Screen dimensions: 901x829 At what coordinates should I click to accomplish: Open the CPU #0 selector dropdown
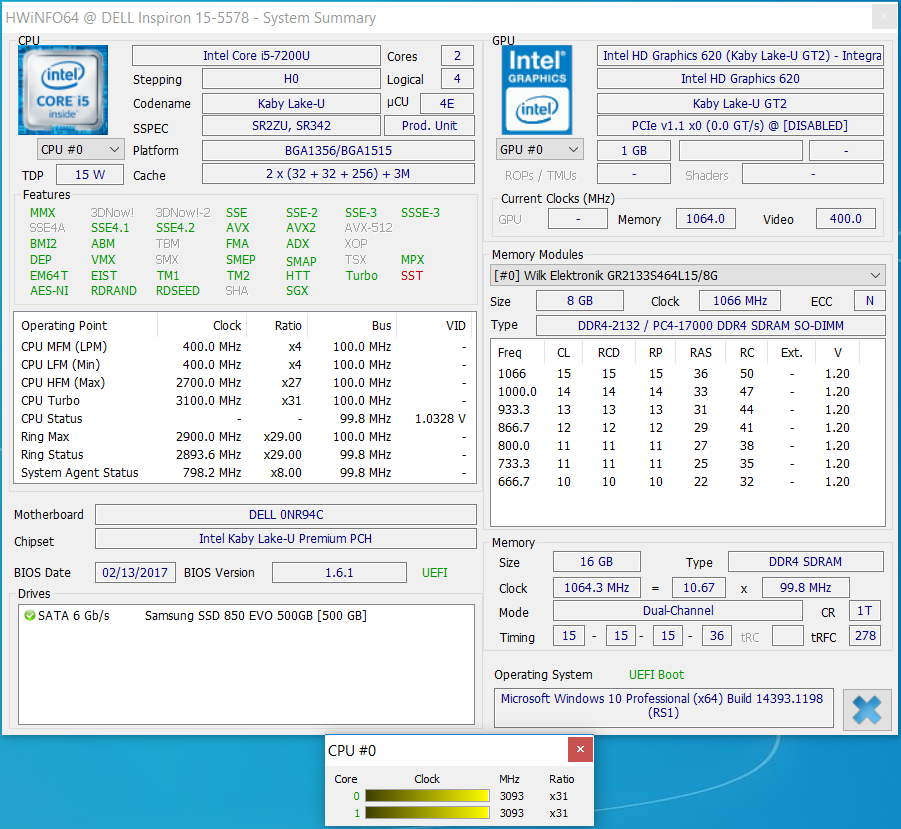(80, 149)
